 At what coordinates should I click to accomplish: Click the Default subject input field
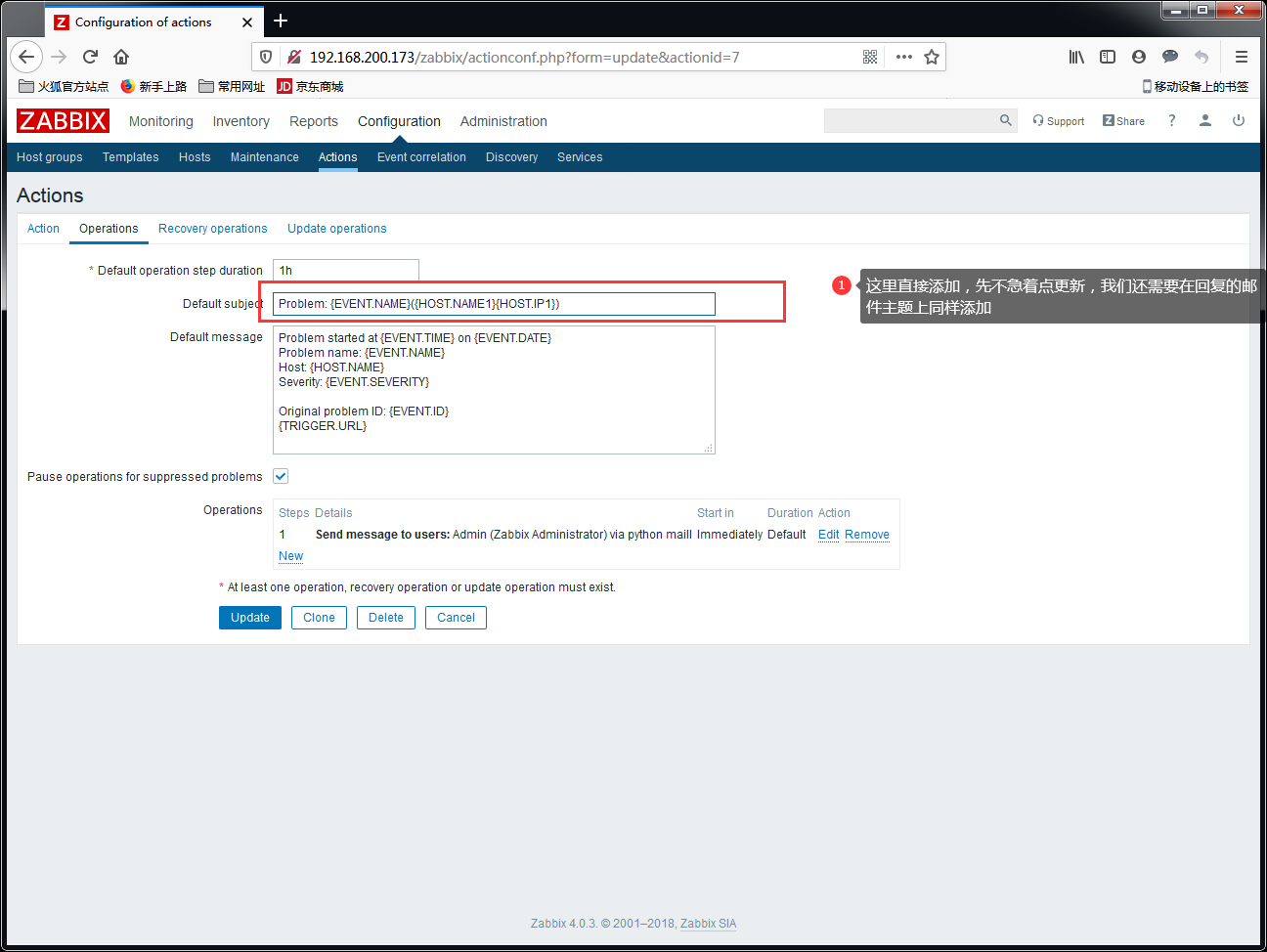click(x=494, y=304)
